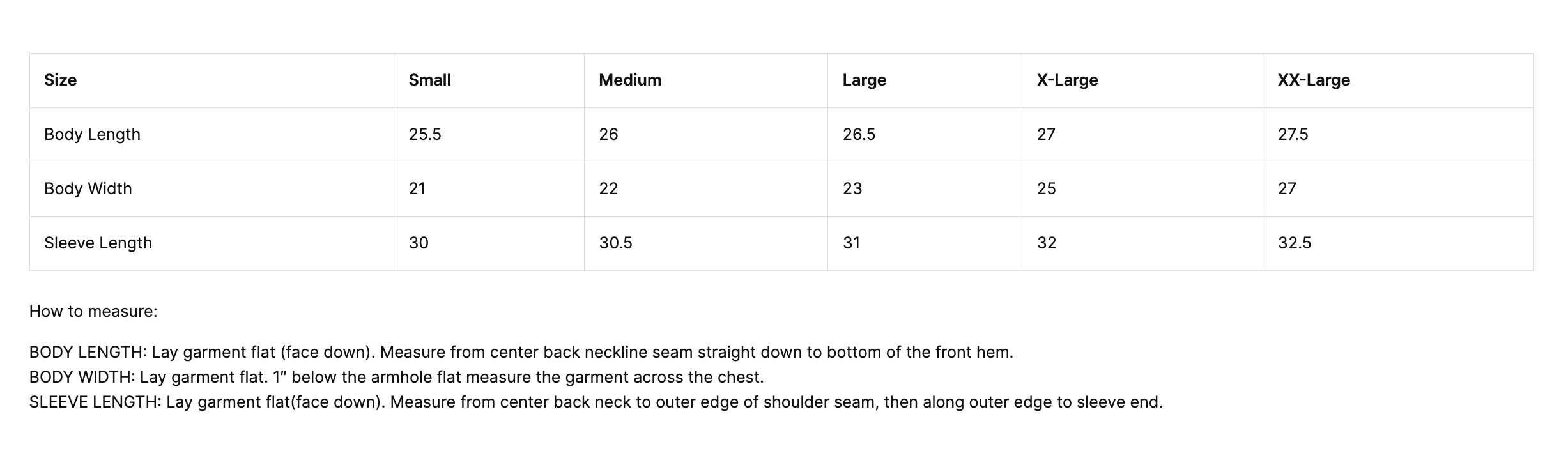The width and height of the screenshot is (1568, 474).
Task: Click the BODY LENGTH measuring instruction line
Action: [x=521, y=353]
